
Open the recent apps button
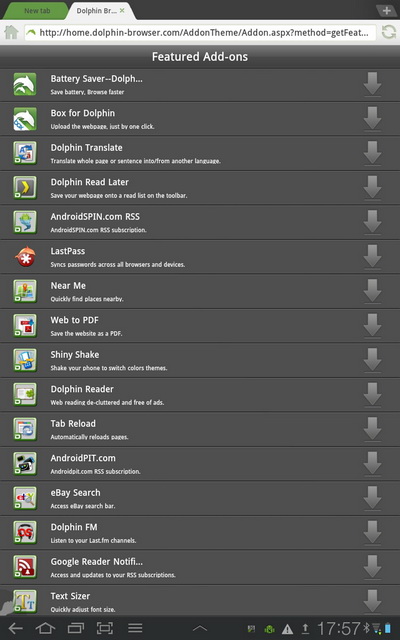pos(75,628)
